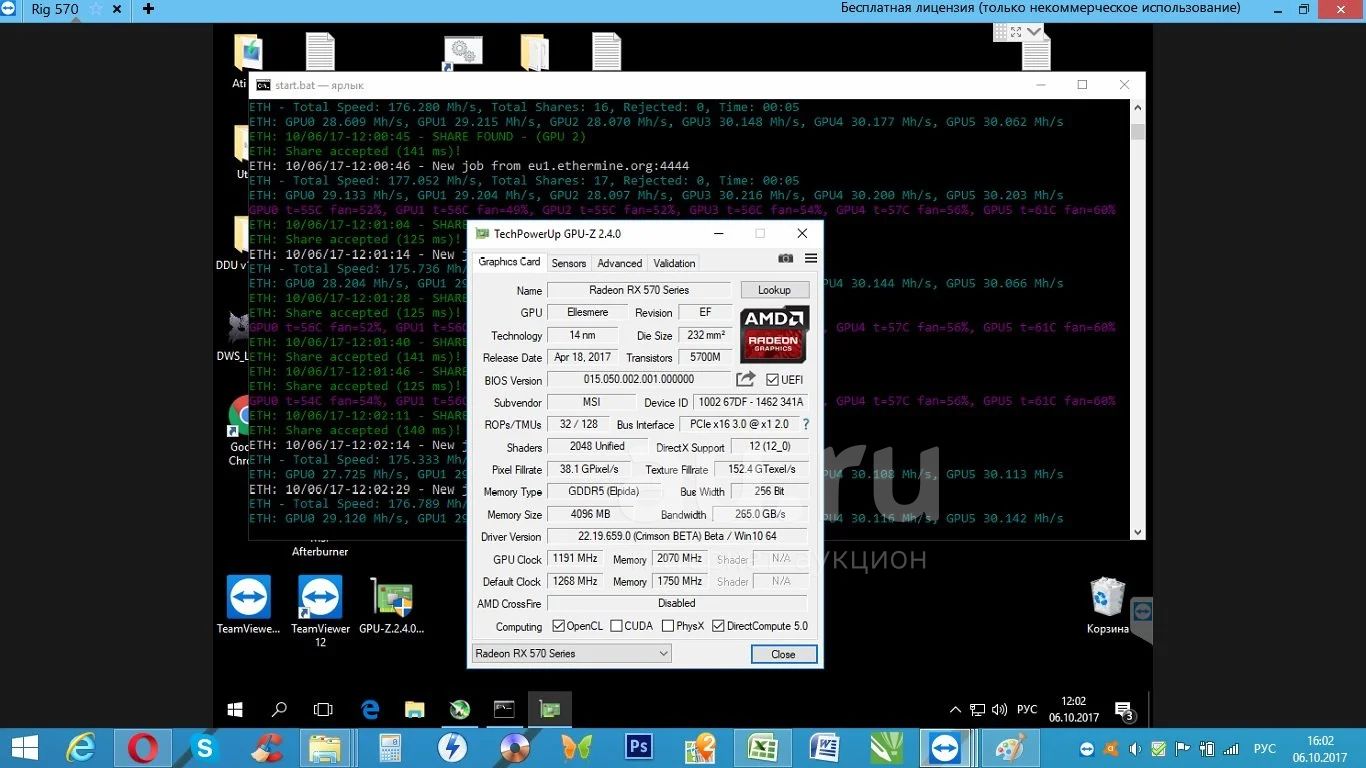Click the Lookup button
The width and height of the screenshot is (1366, 768).
774,290
